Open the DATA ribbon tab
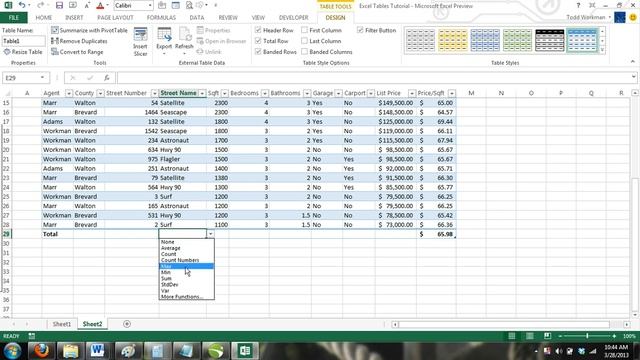 point(197,18)
